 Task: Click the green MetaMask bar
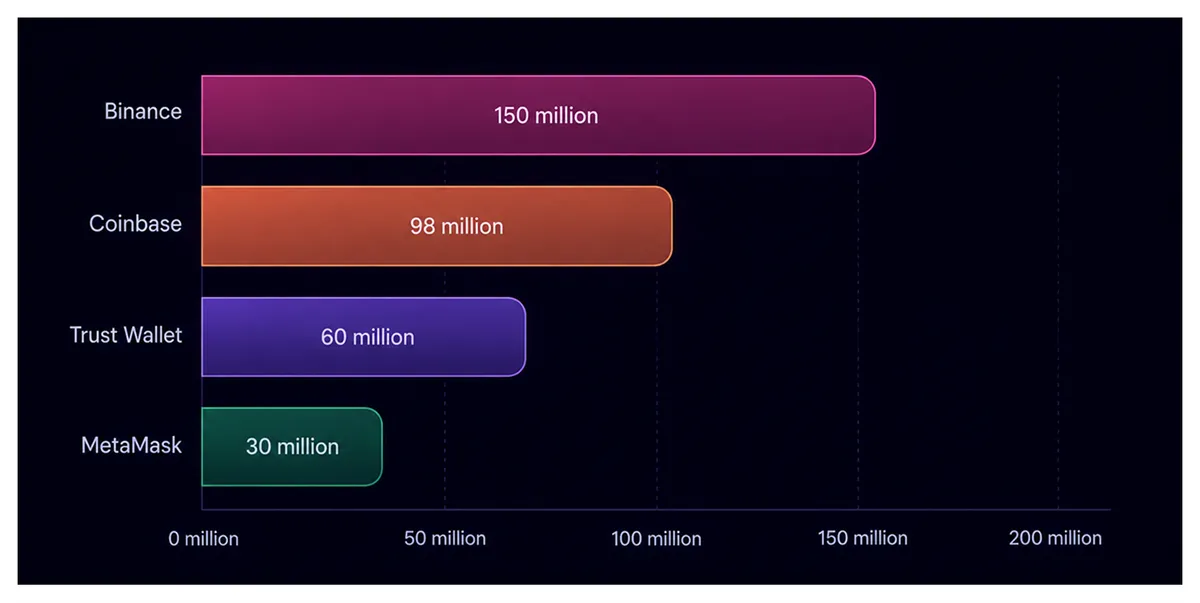pos(292,447)
